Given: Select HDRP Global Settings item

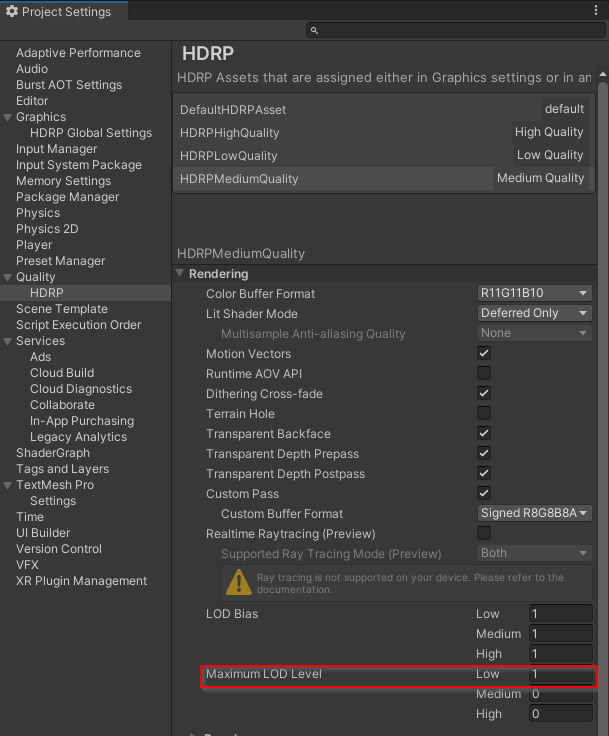Looking at the screenshot, I should point(91,133).
